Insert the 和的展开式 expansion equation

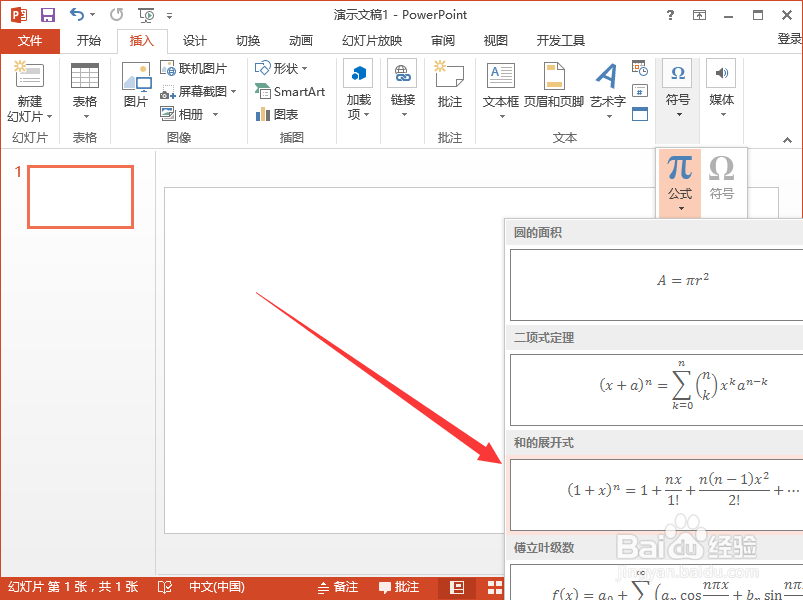pyautogui.click(x=657, y=494)
